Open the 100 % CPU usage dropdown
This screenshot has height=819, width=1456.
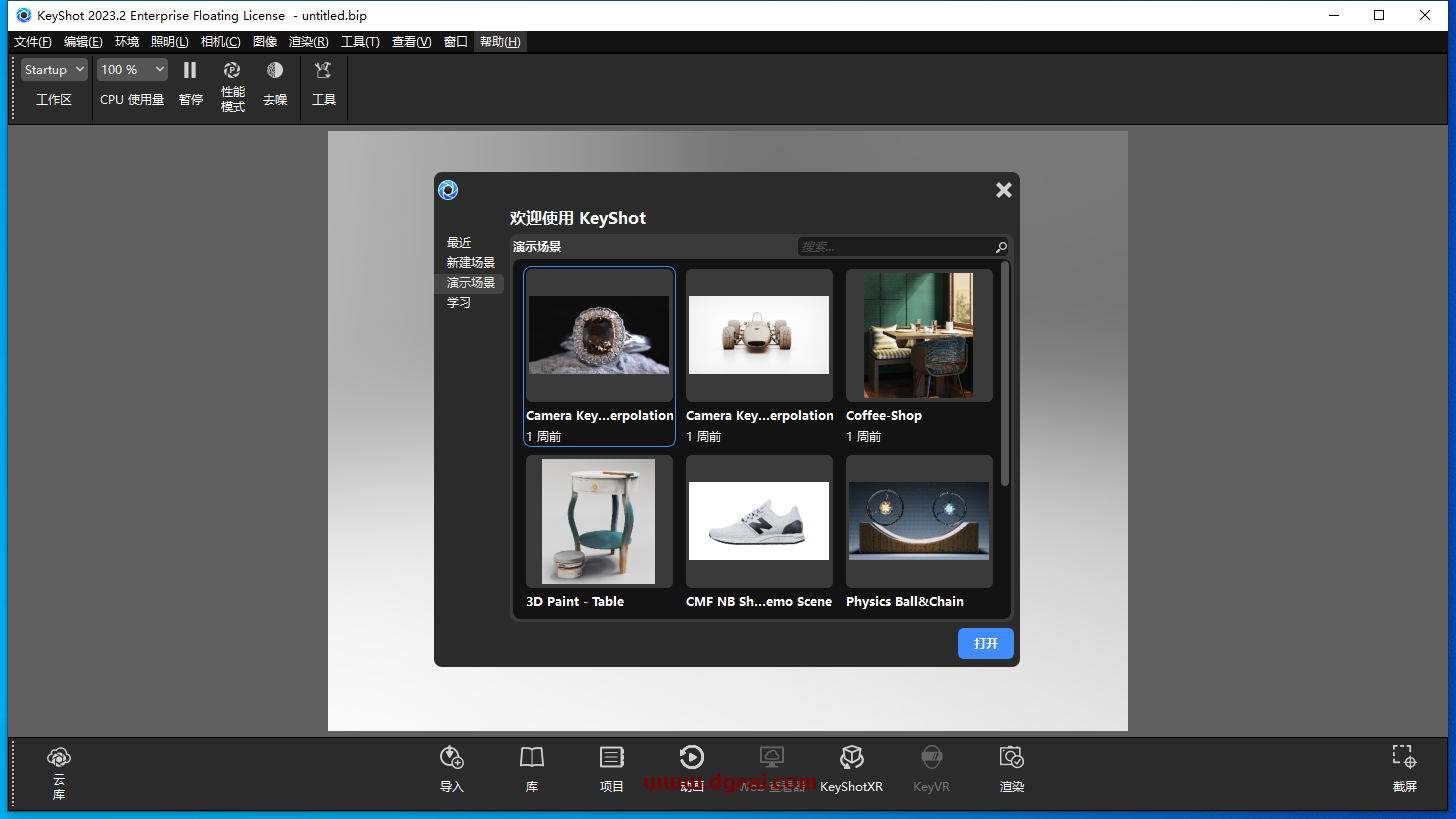pos(132,70)
